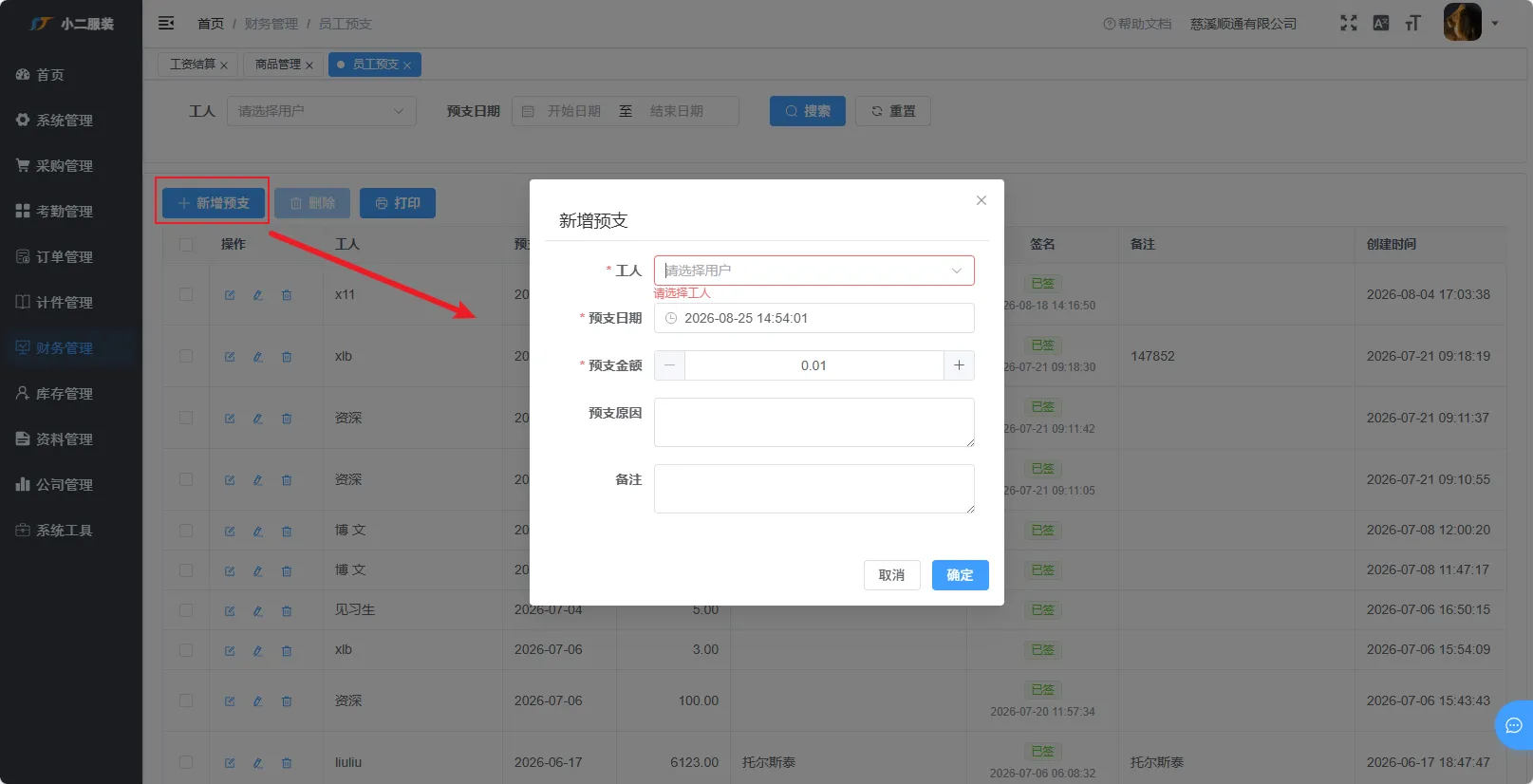Close the 新增预支 dialog with the X
This screenshot has width=1533, height=784.
point(981,200)
